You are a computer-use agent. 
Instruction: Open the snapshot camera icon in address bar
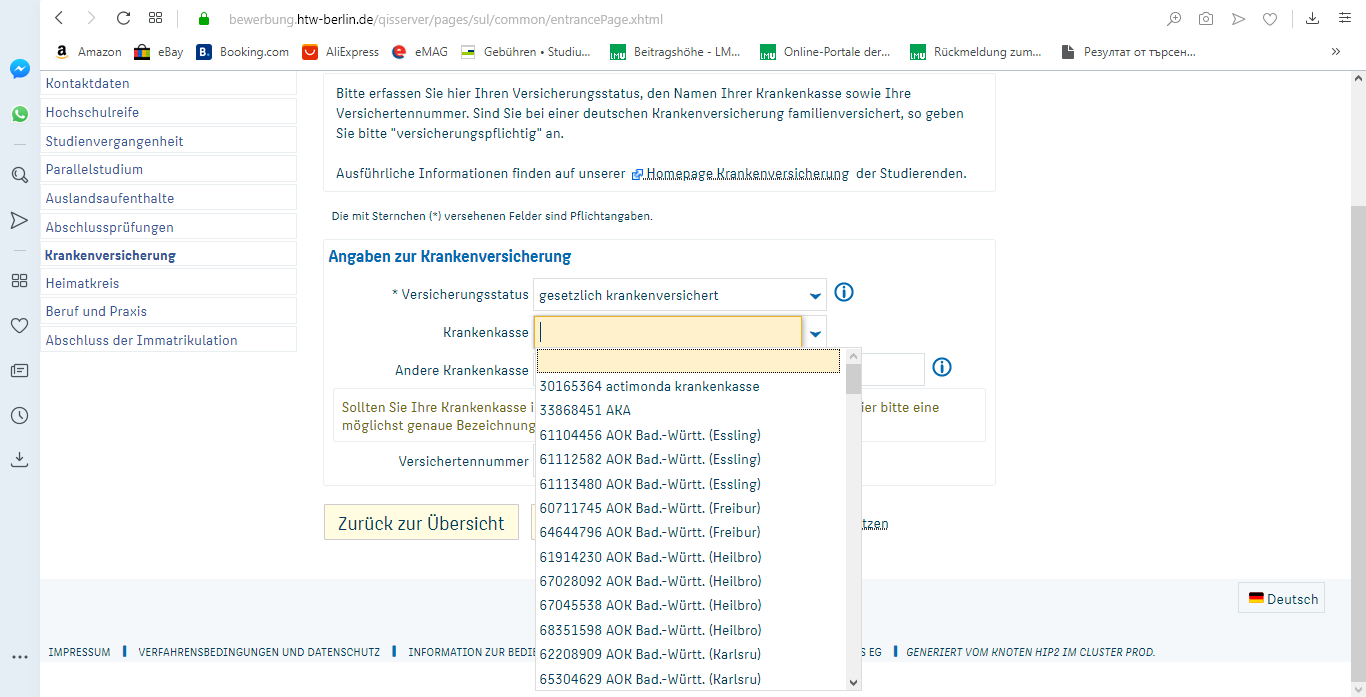click(1207, 19)
